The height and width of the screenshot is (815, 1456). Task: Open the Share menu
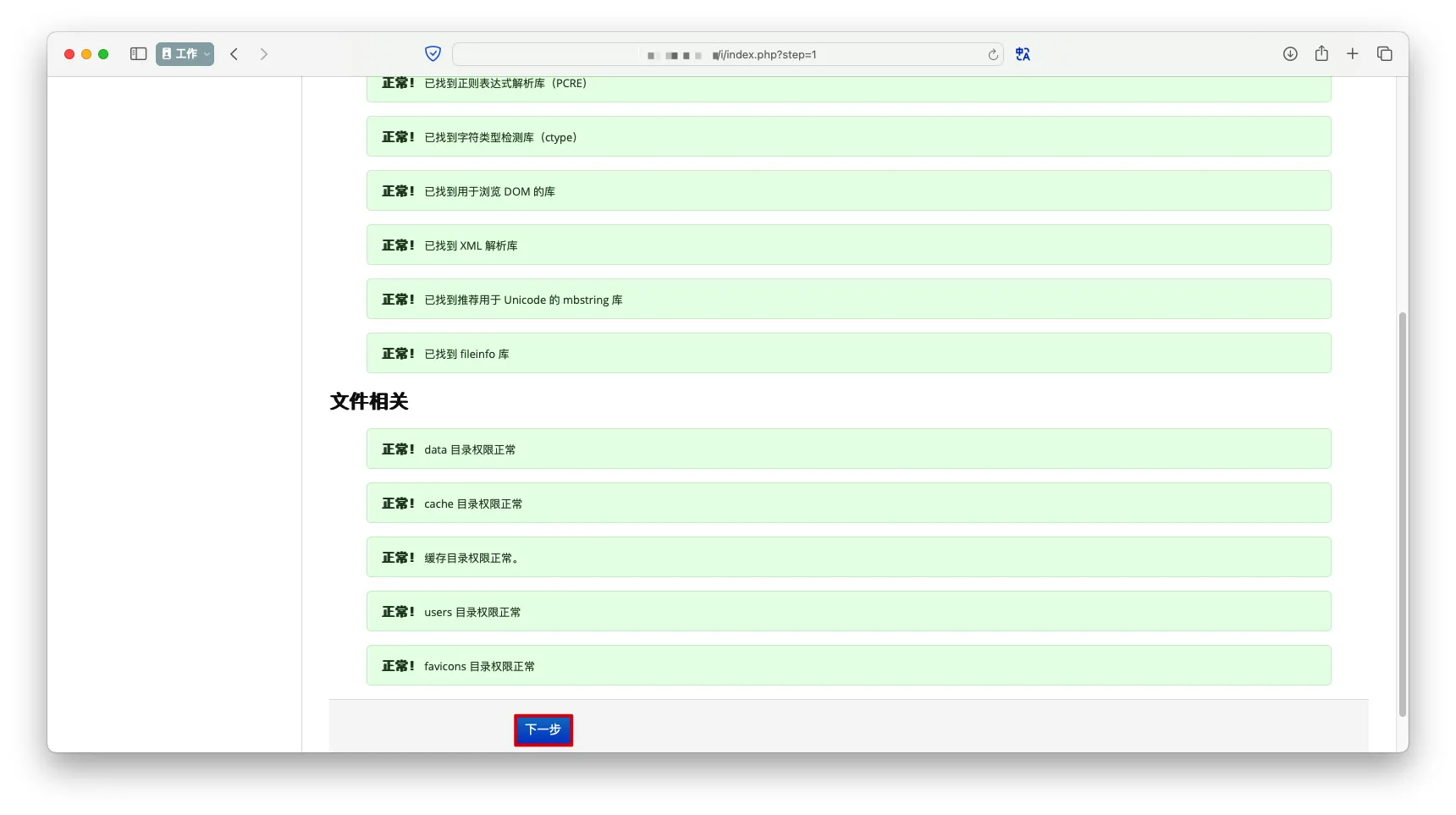(1321, 54)
